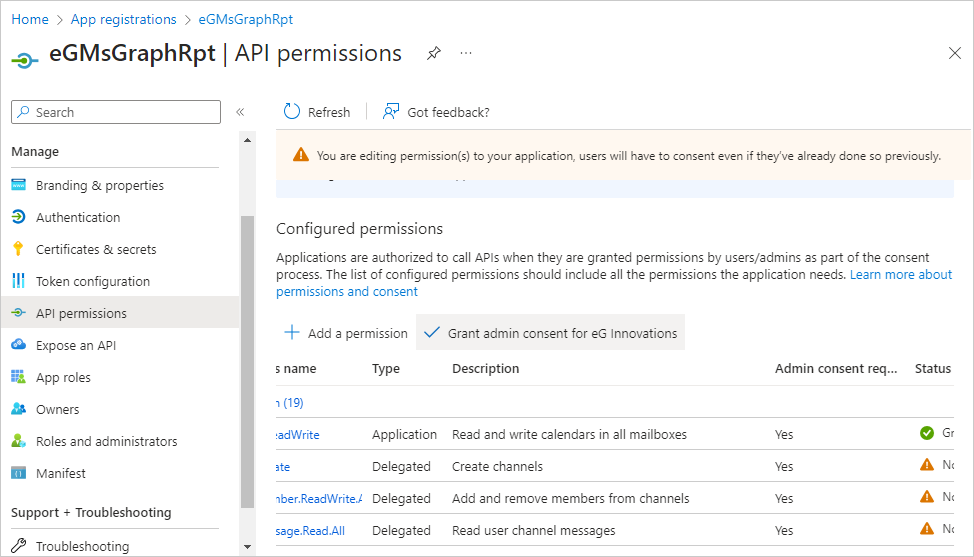Screen dimensions: 974x557
Task: Click the Manifest sidebar icon
Action: [x=19, y=473]
